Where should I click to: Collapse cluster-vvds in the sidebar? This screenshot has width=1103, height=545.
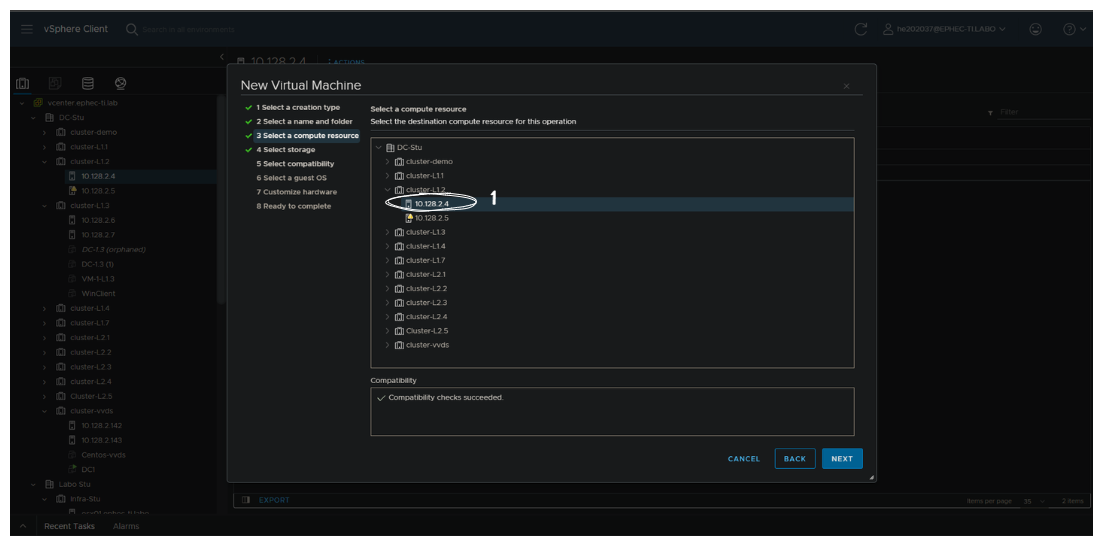[44, 411]
